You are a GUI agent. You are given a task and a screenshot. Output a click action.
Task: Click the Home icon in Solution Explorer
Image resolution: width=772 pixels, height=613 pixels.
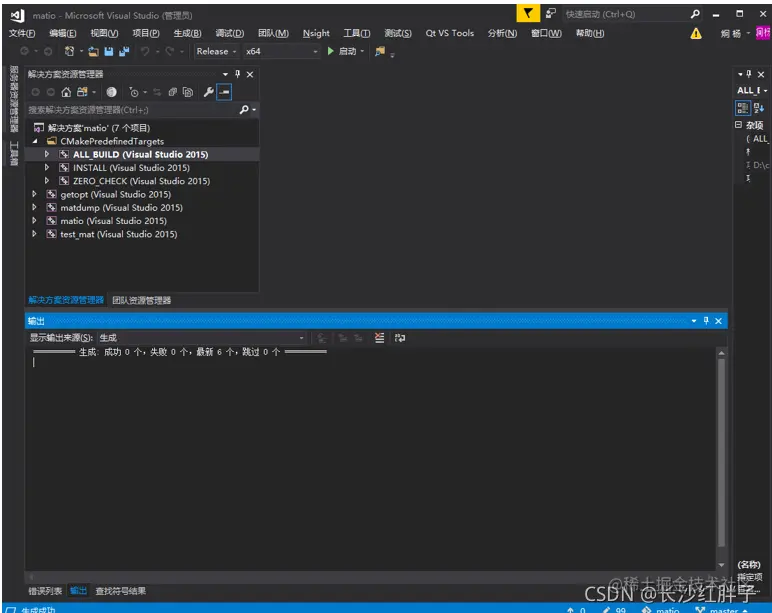coord(66,92)
